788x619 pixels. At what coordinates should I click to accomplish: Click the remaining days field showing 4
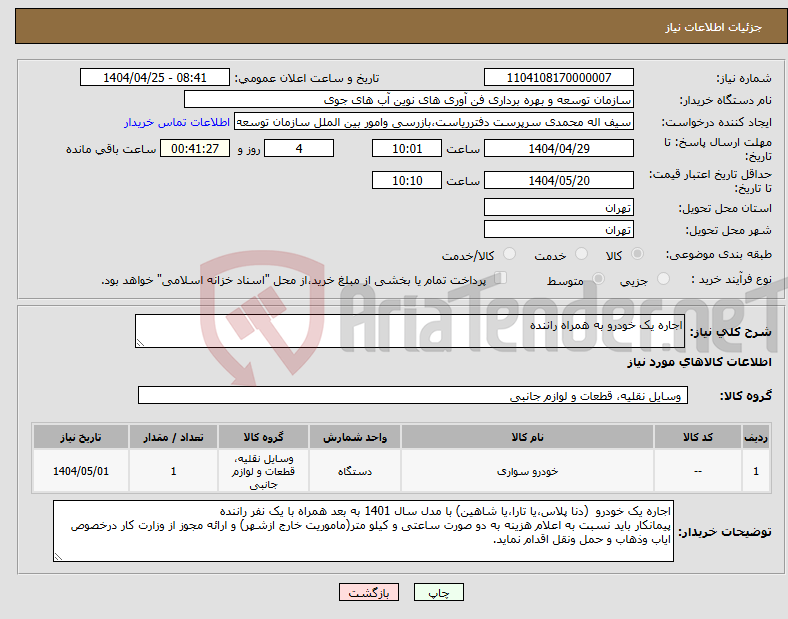299,149
